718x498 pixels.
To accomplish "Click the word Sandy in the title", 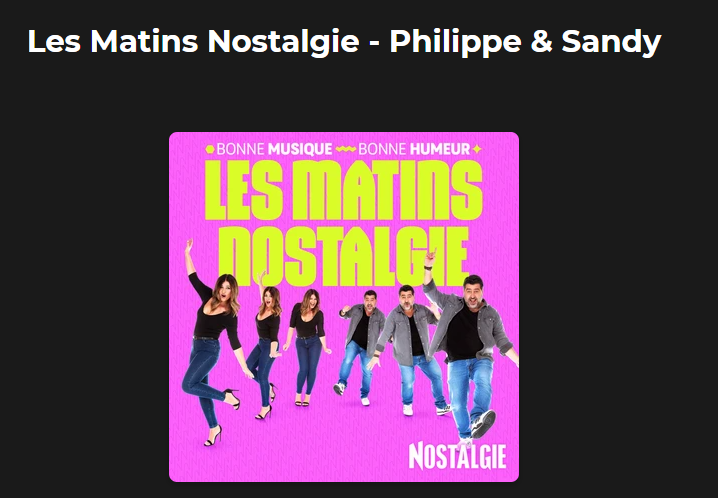I will tap(611, 41).
